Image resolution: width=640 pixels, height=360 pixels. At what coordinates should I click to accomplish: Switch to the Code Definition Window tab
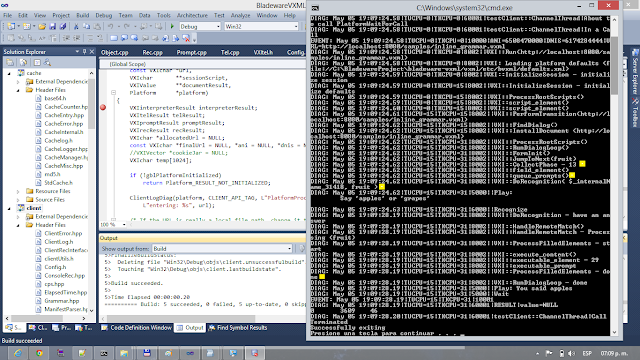136,328
